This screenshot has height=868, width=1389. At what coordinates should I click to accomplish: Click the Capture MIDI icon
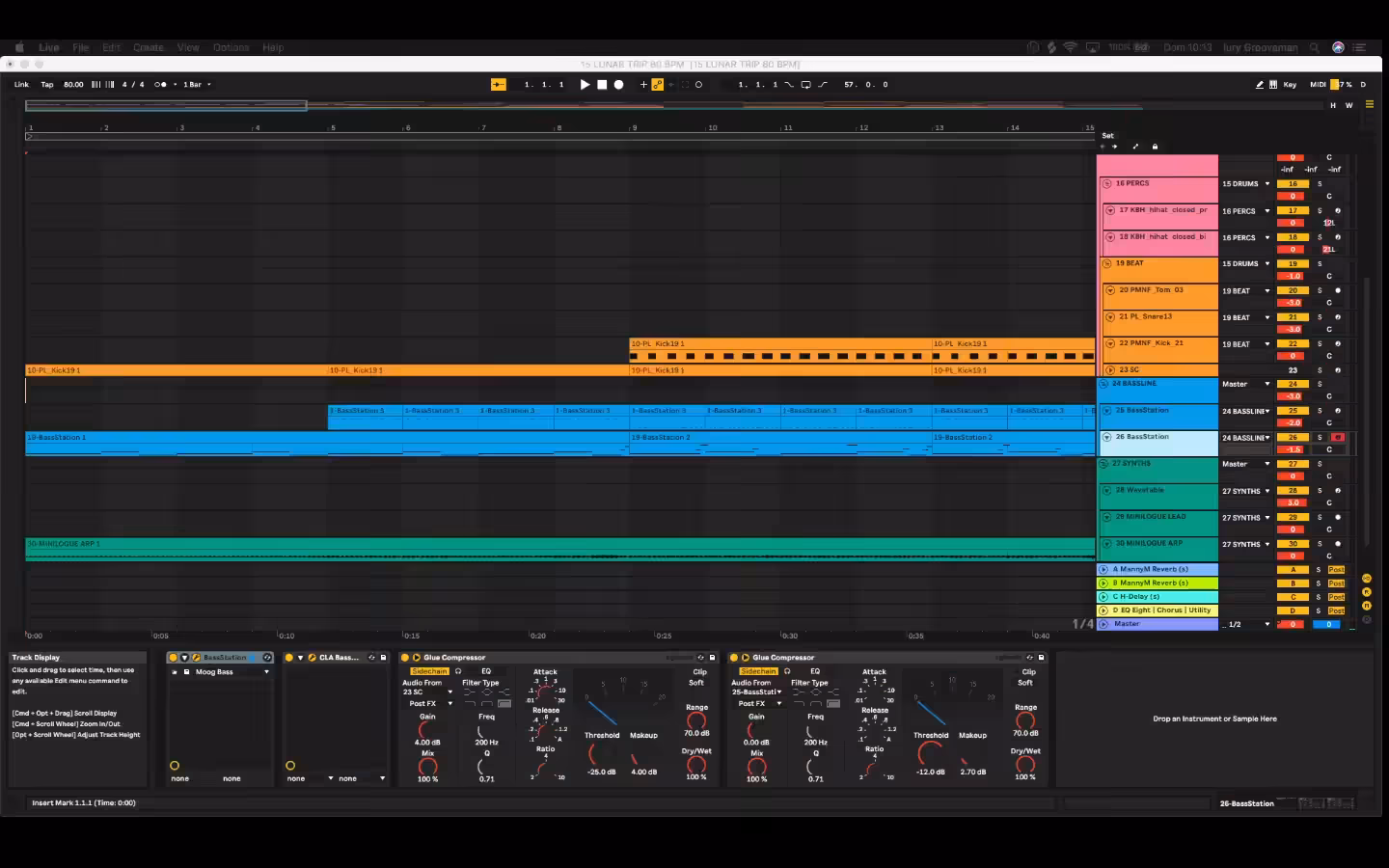(x=685, y=85)
